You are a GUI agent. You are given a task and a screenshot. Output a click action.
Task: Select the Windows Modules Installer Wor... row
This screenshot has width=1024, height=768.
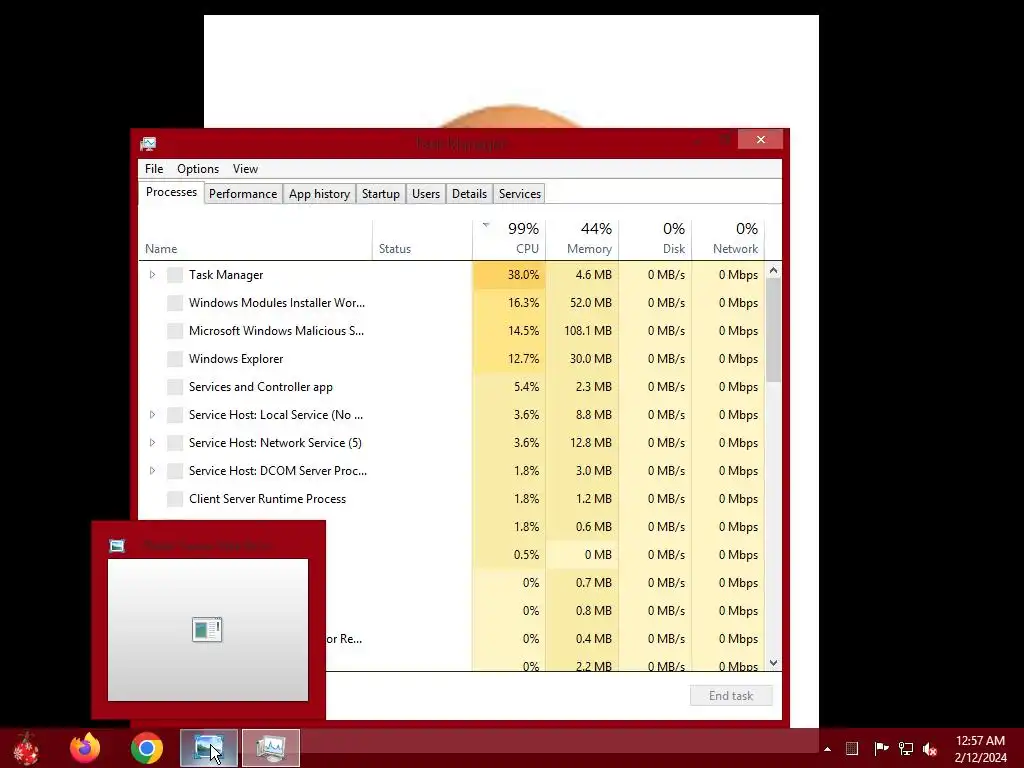(452, 303)
